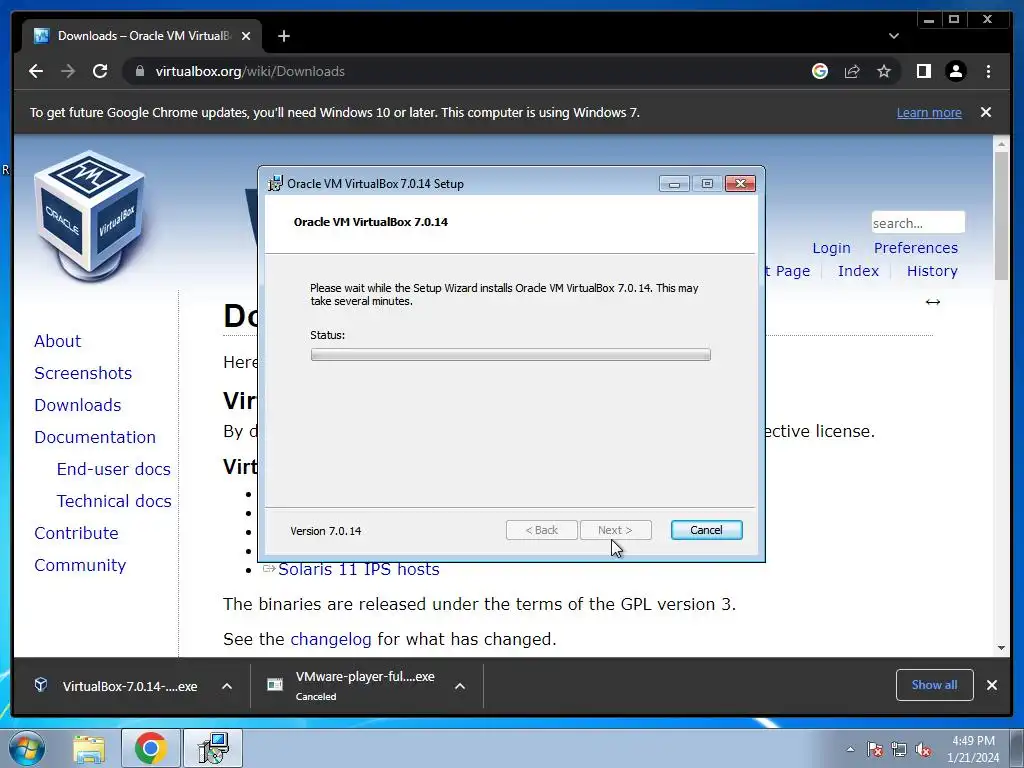Image resolution: width=1024 pixels, height=768 pixels.
Task: Switch to Chrome in taskbar
Action: (150, 748)
